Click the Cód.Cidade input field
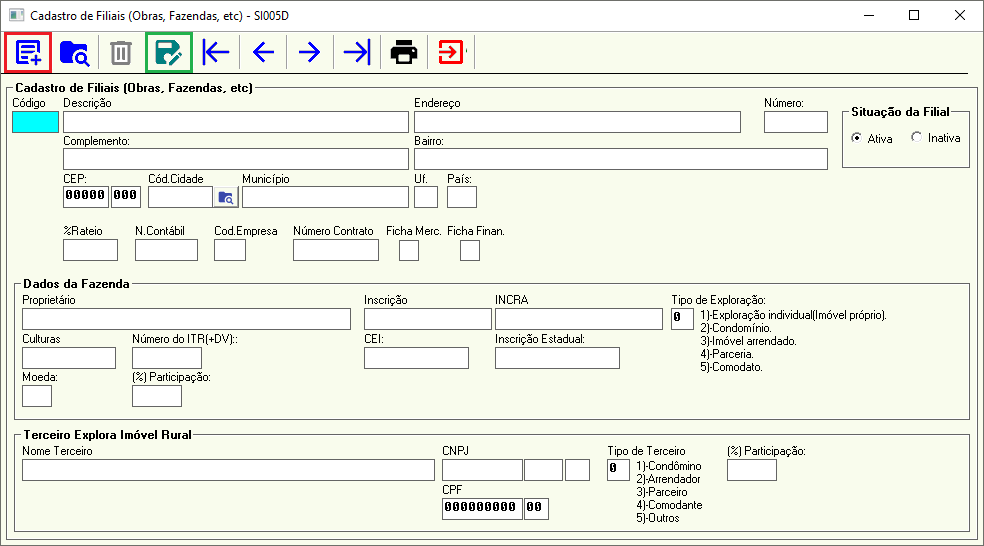 [180, 197]
